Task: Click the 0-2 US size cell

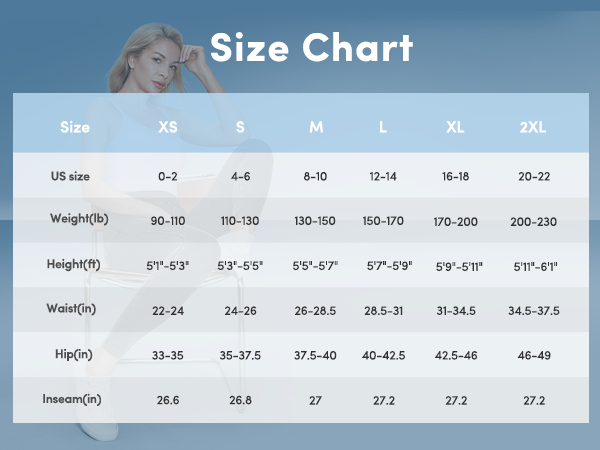Action: [168, 176]
